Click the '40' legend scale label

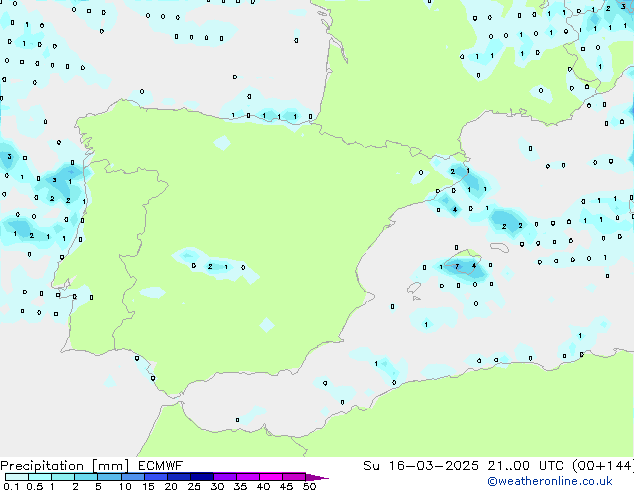(263, 486)
